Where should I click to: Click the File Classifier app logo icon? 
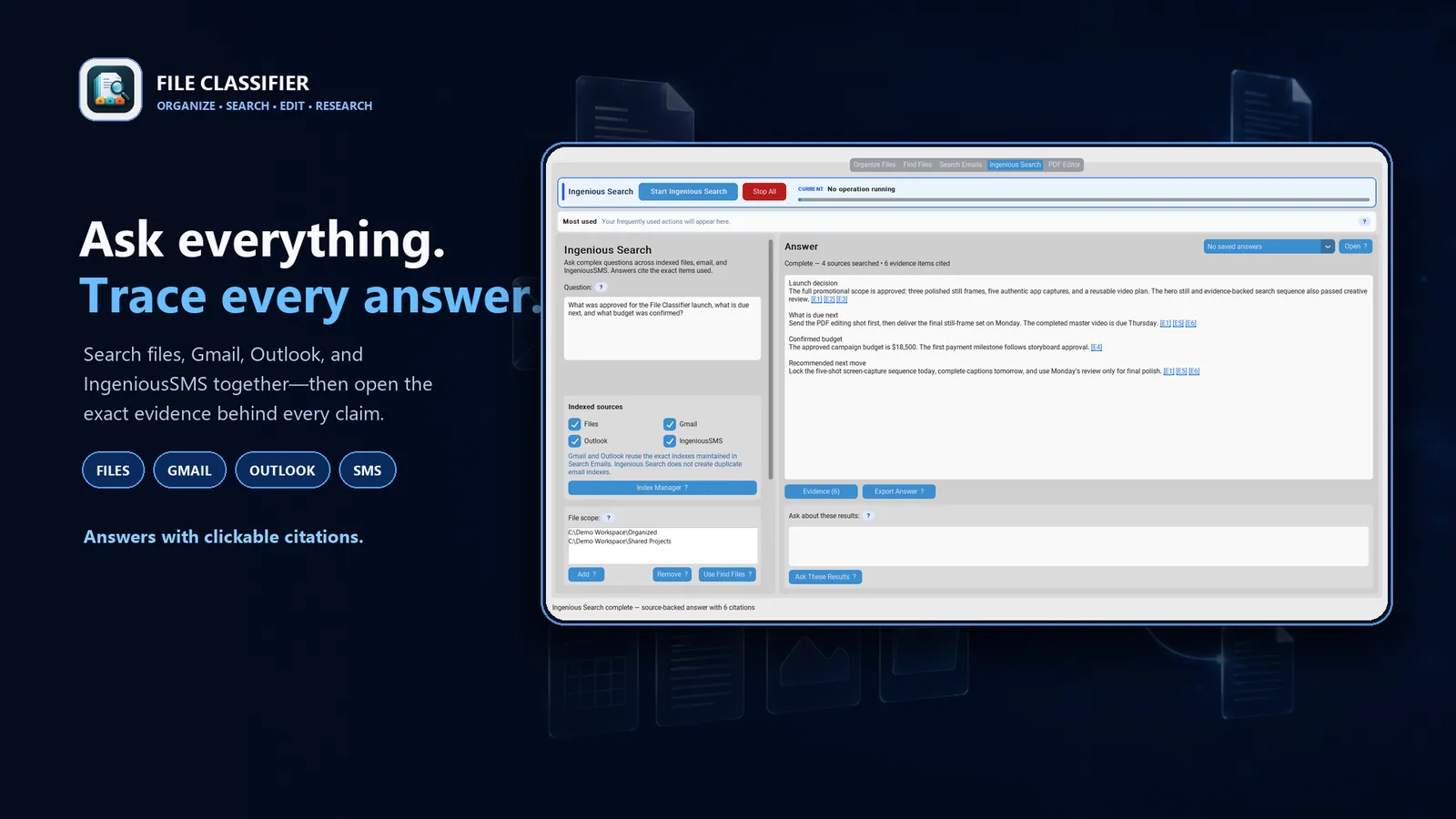(x=111, y=89)
